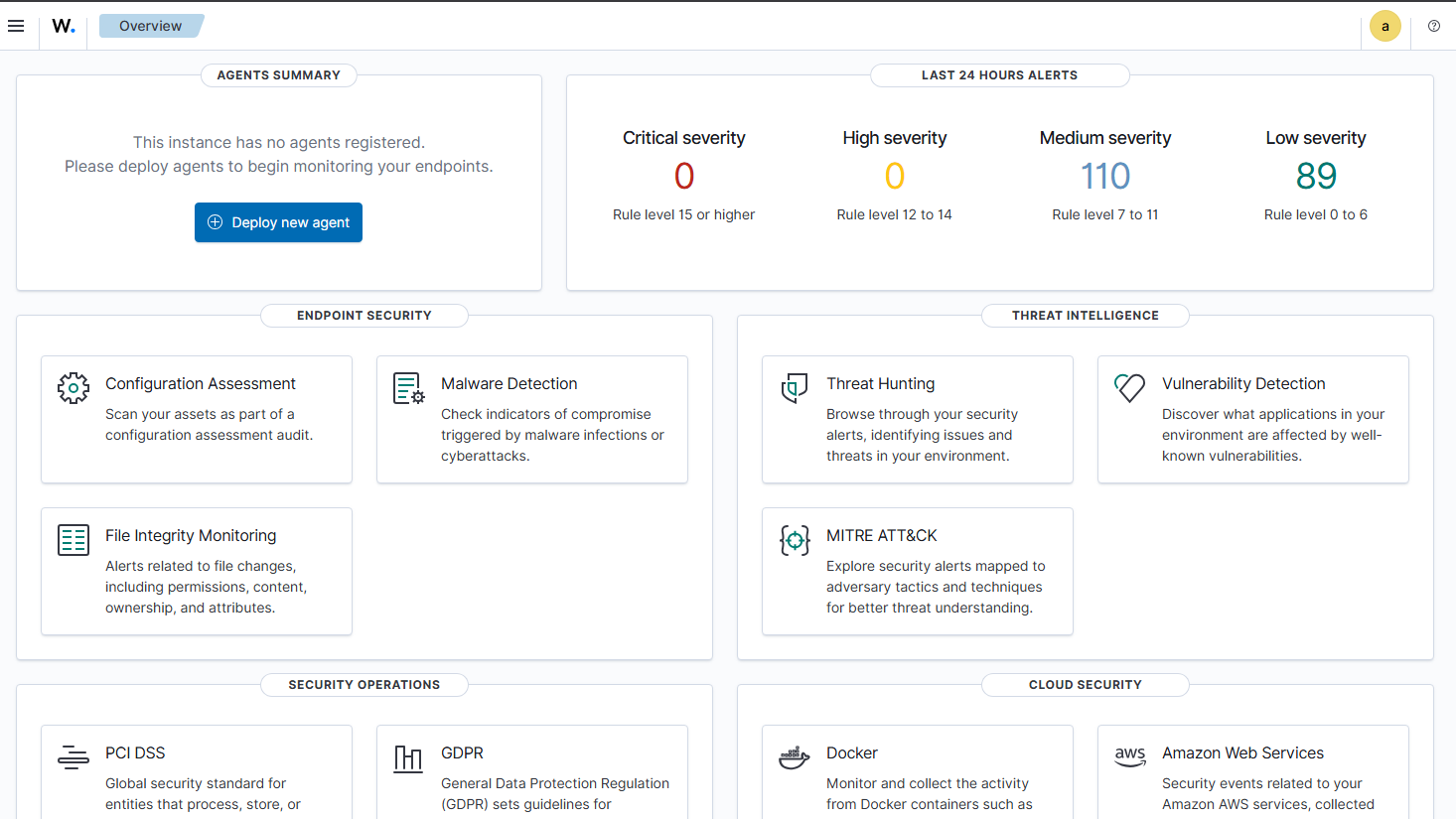Switch to the Overview tab
Screen dimensions: 1456x819
click(x=150, y=25)
